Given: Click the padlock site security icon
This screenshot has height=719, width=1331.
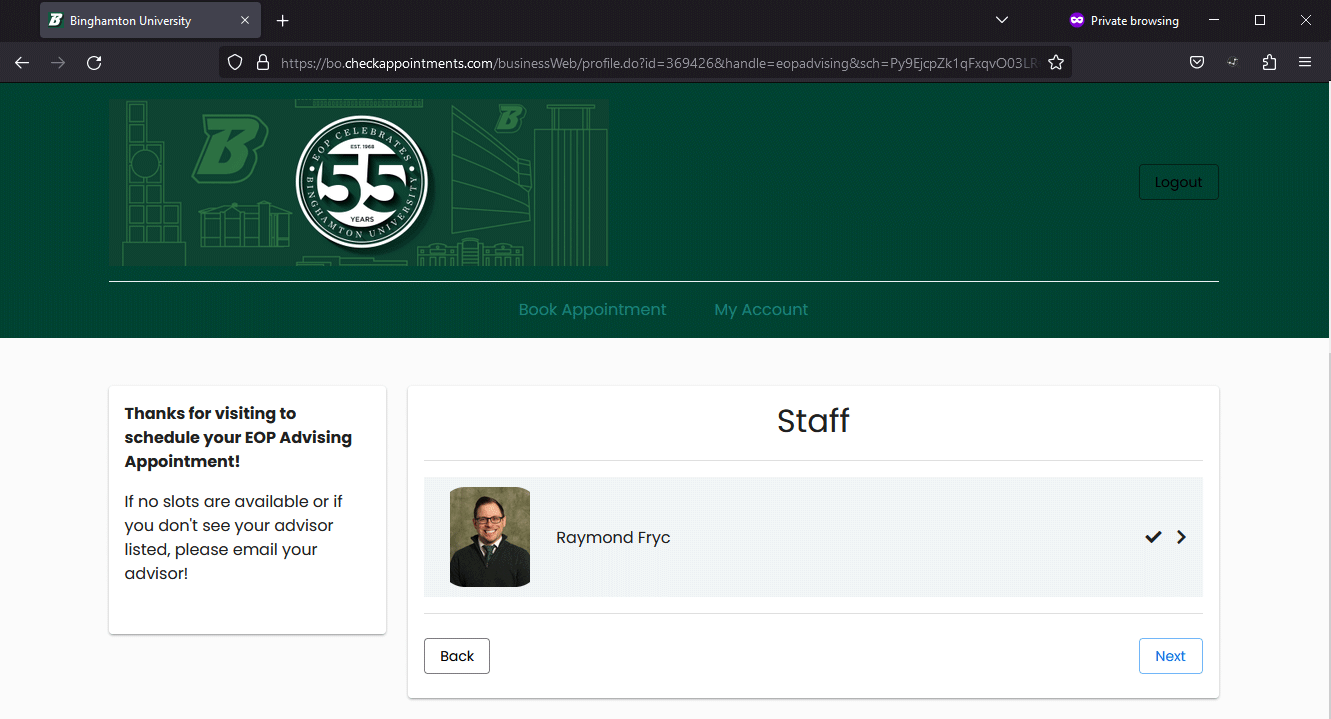Looking at the screenshot, I should click(262, 62).
